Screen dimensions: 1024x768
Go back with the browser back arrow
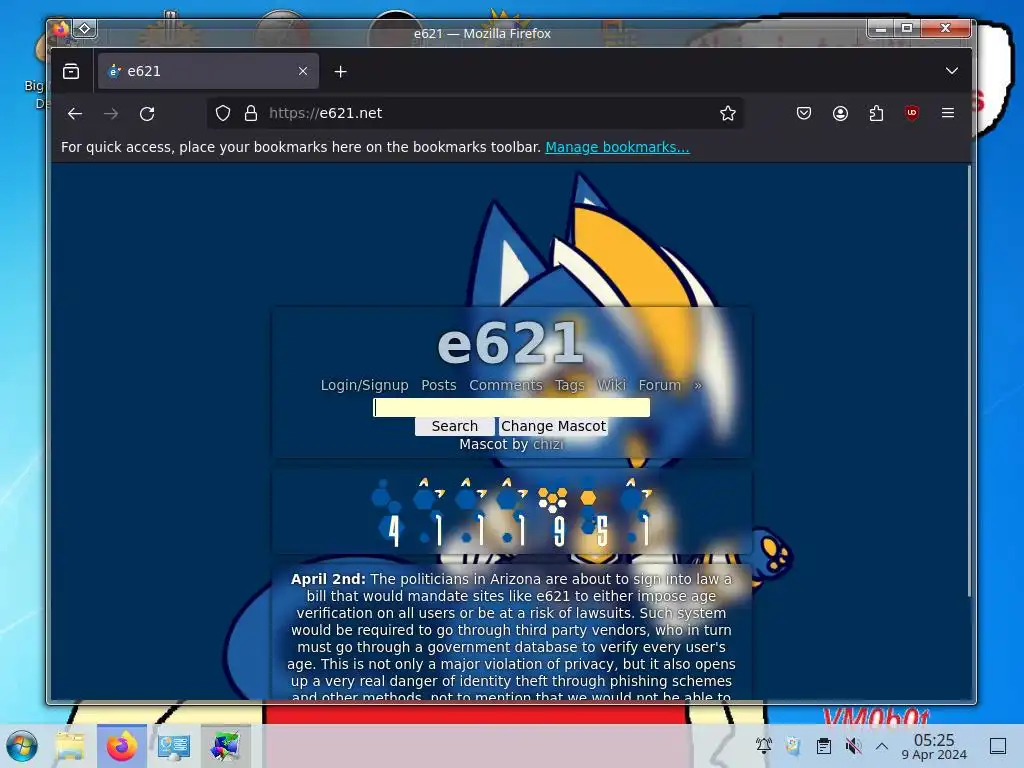point(75,114)
